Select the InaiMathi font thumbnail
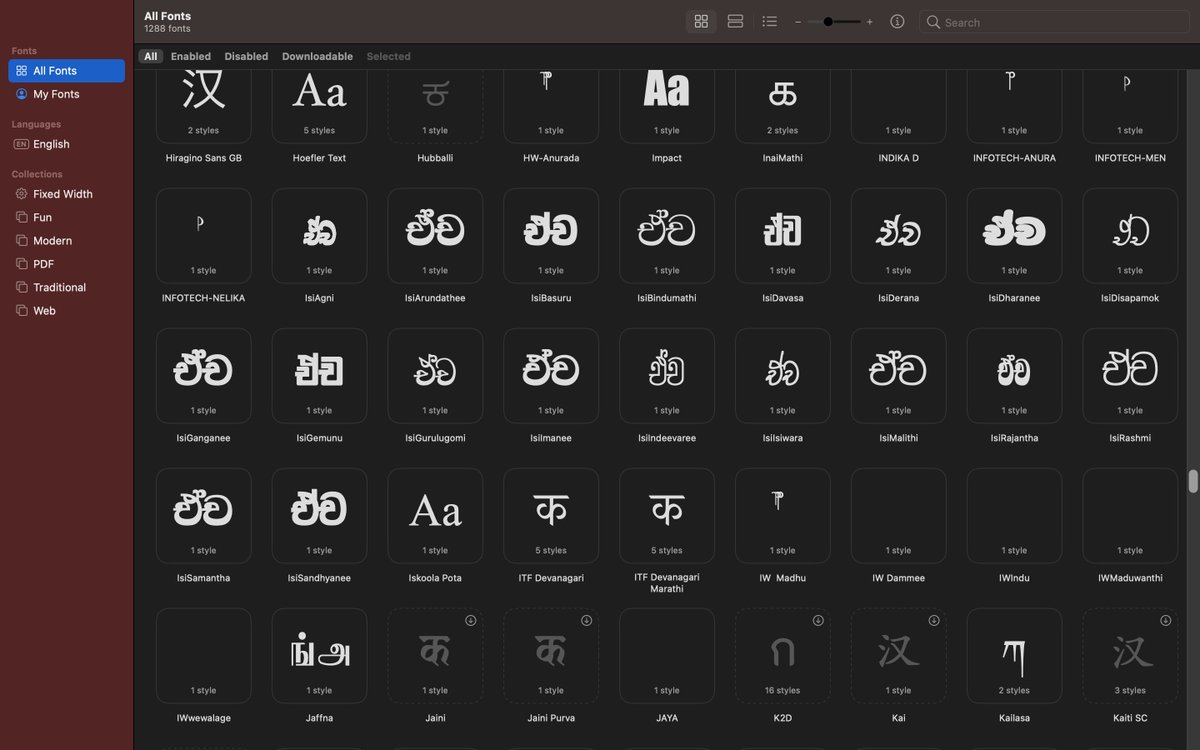Screen dimensions: 1200x750 click(783, 105)
